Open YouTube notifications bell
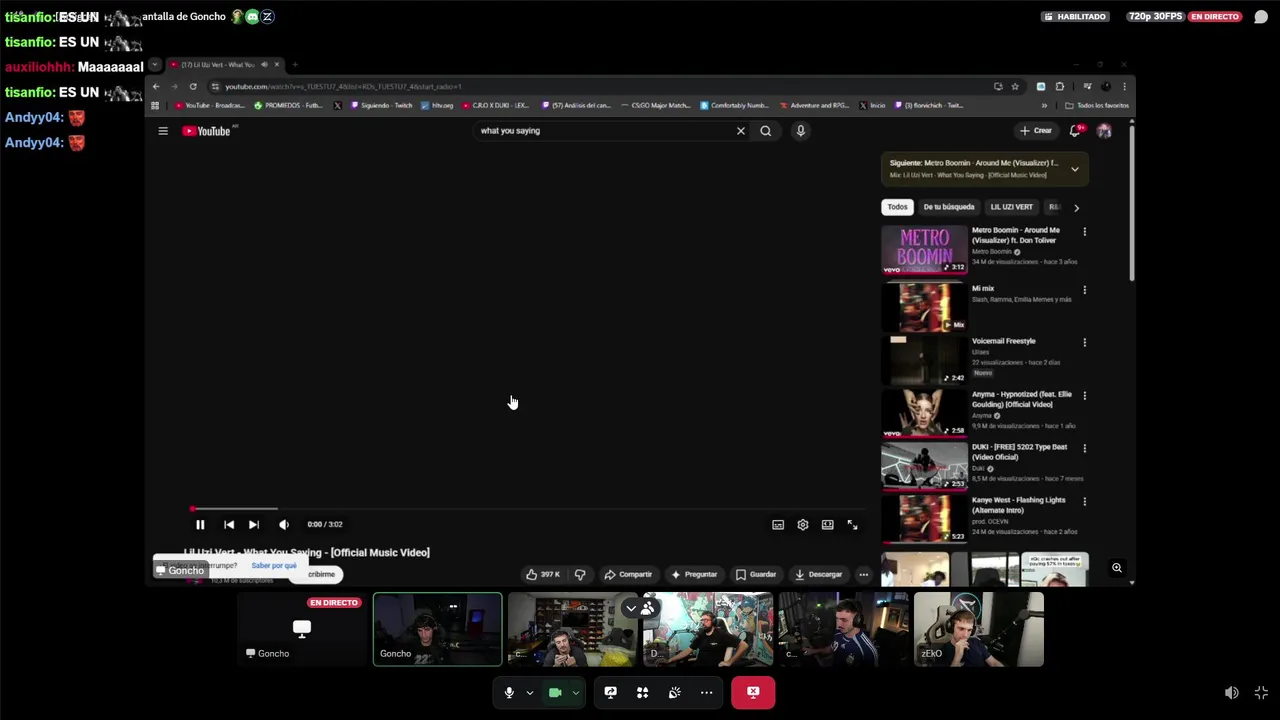This screenshot has height=720, width=1280. pos(1075,131)
